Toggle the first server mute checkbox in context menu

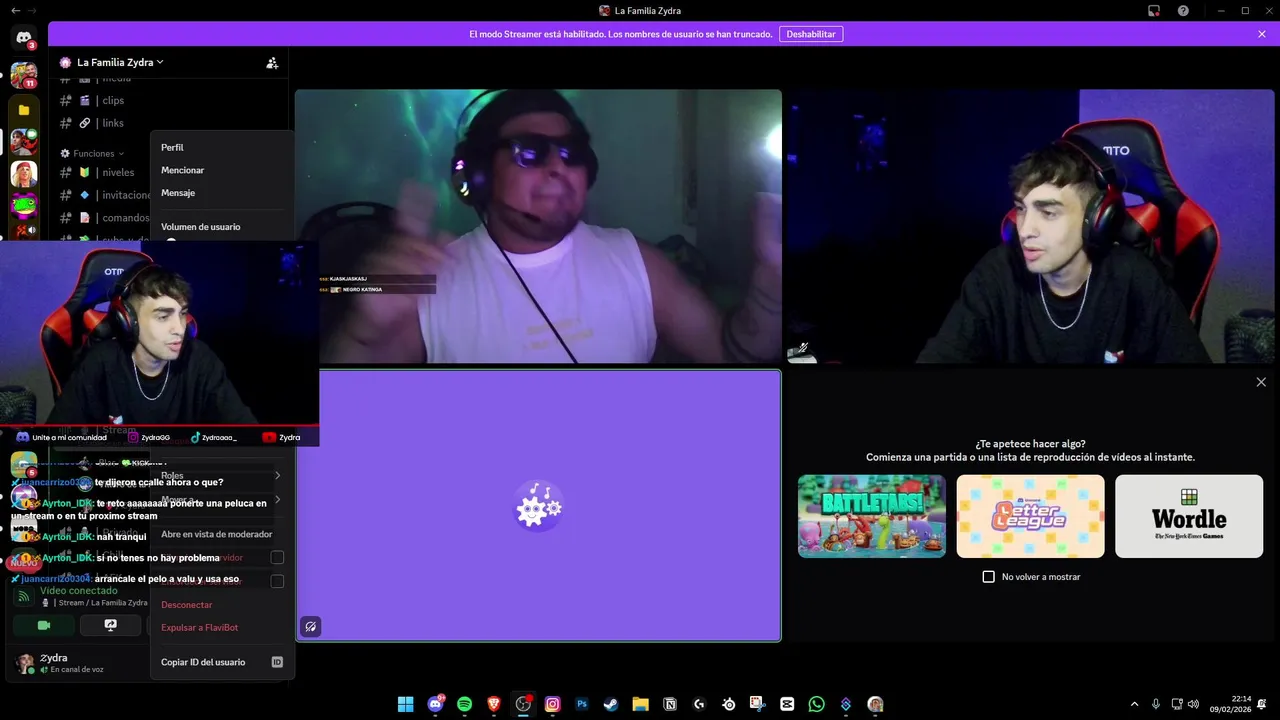tap(277, 557)
